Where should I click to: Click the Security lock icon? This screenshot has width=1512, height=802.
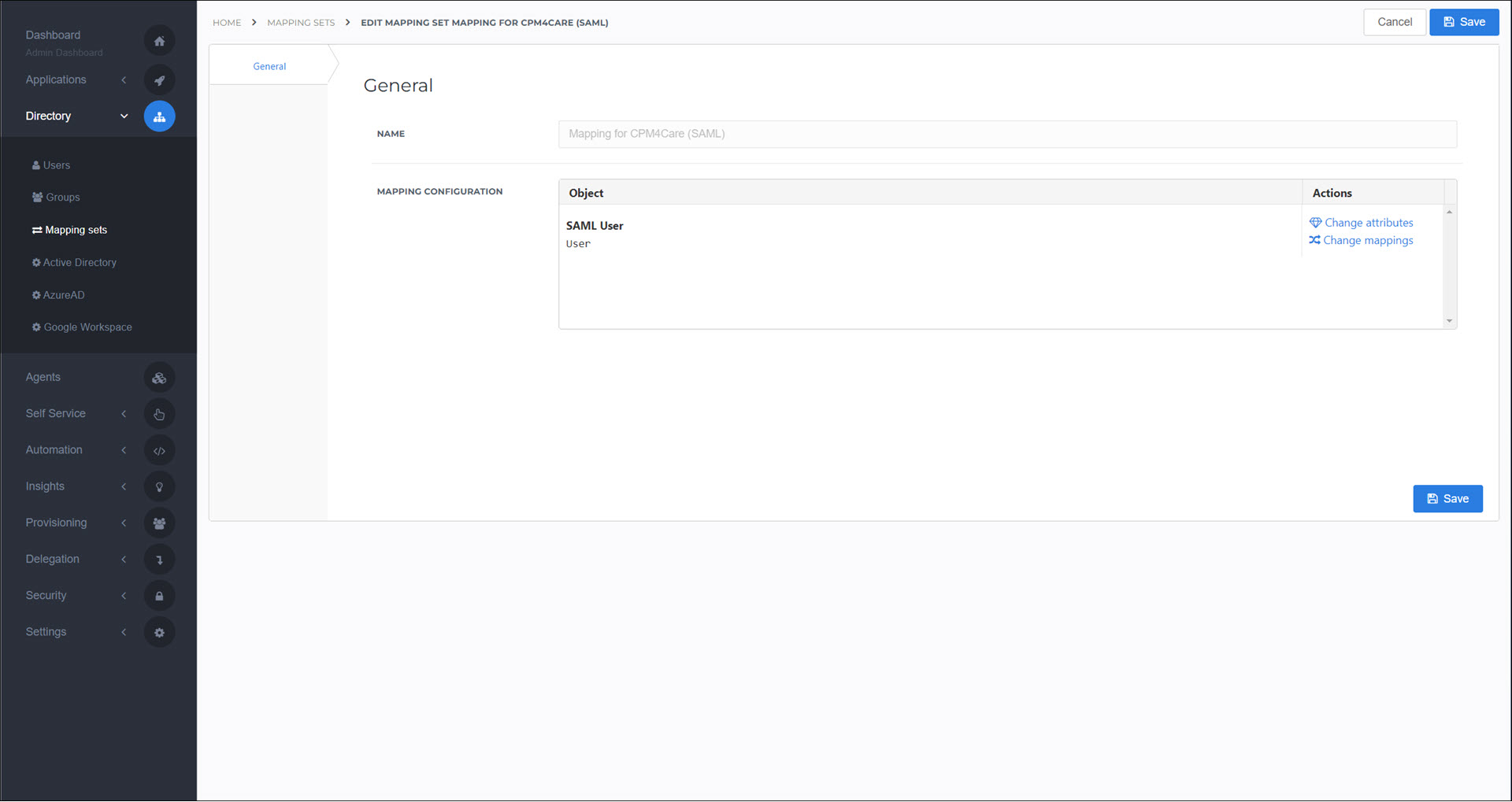pyautogui.click(x=159, y=596)
